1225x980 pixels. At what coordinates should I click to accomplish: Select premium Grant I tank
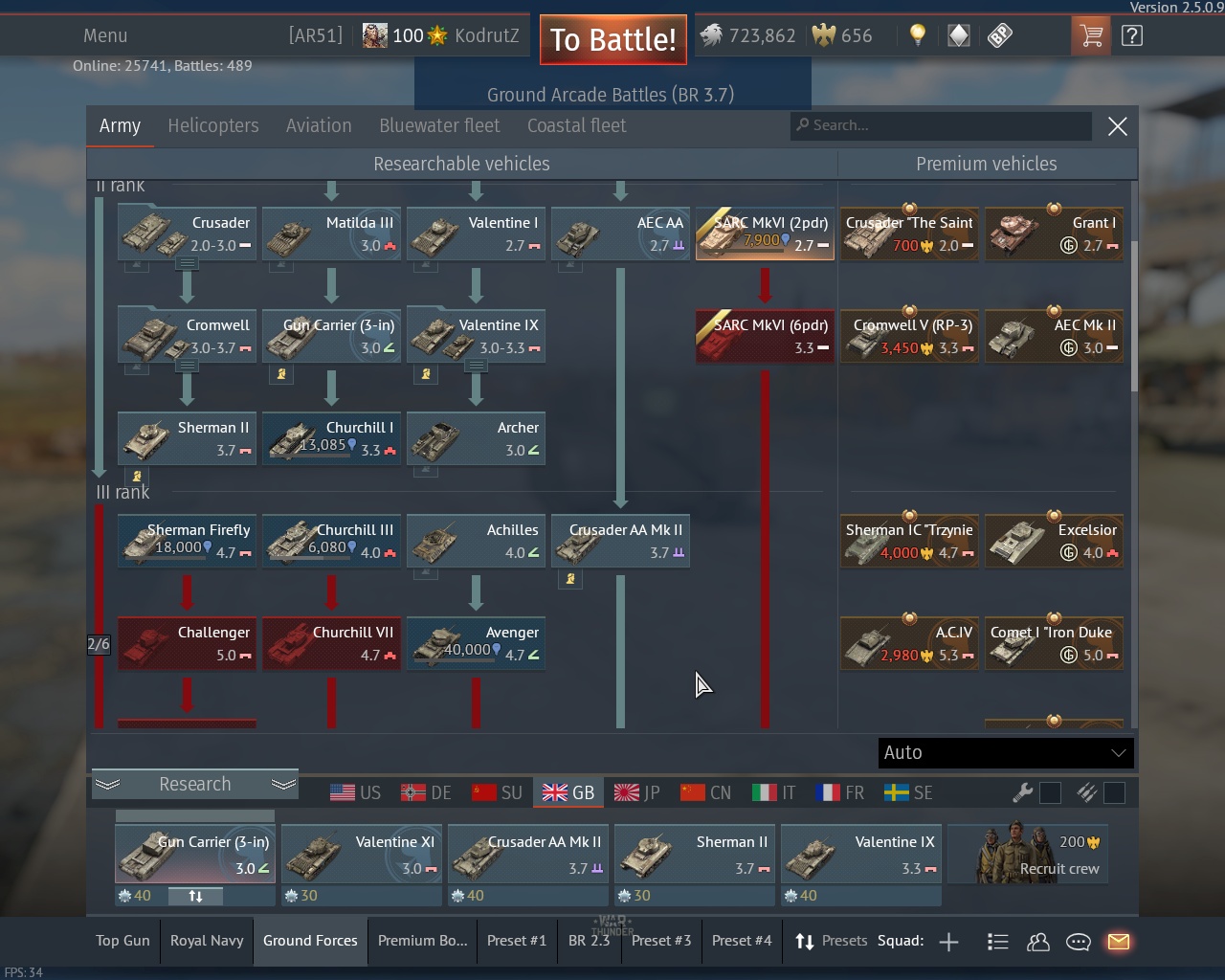[1054, 234]
